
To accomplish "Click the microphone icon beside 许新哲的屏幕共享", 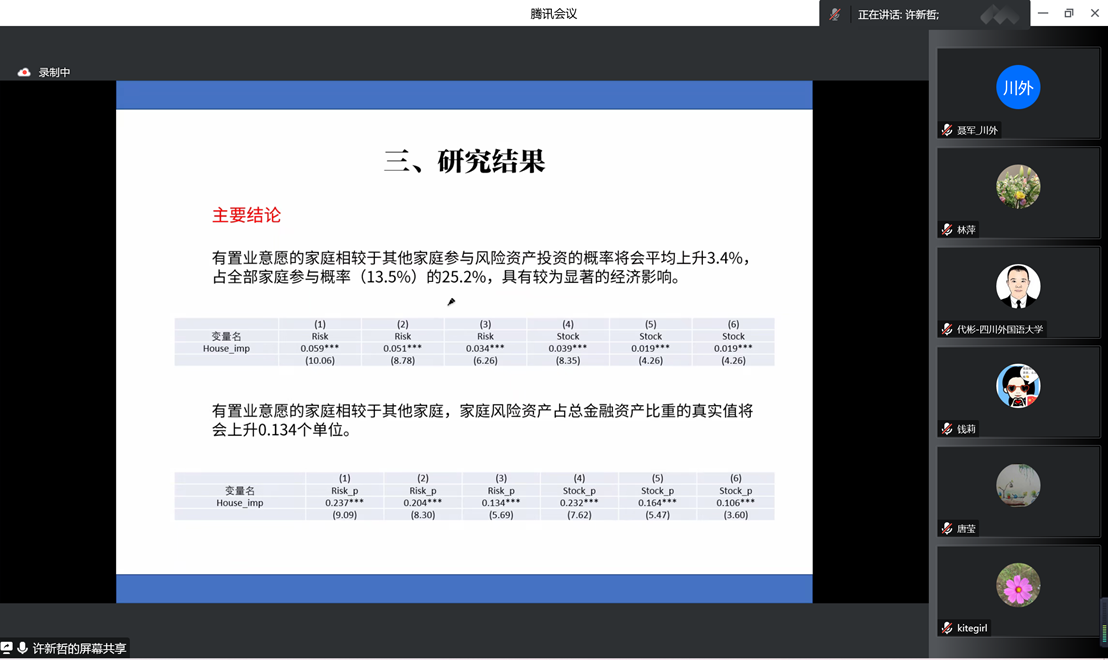I will point(22,648).
